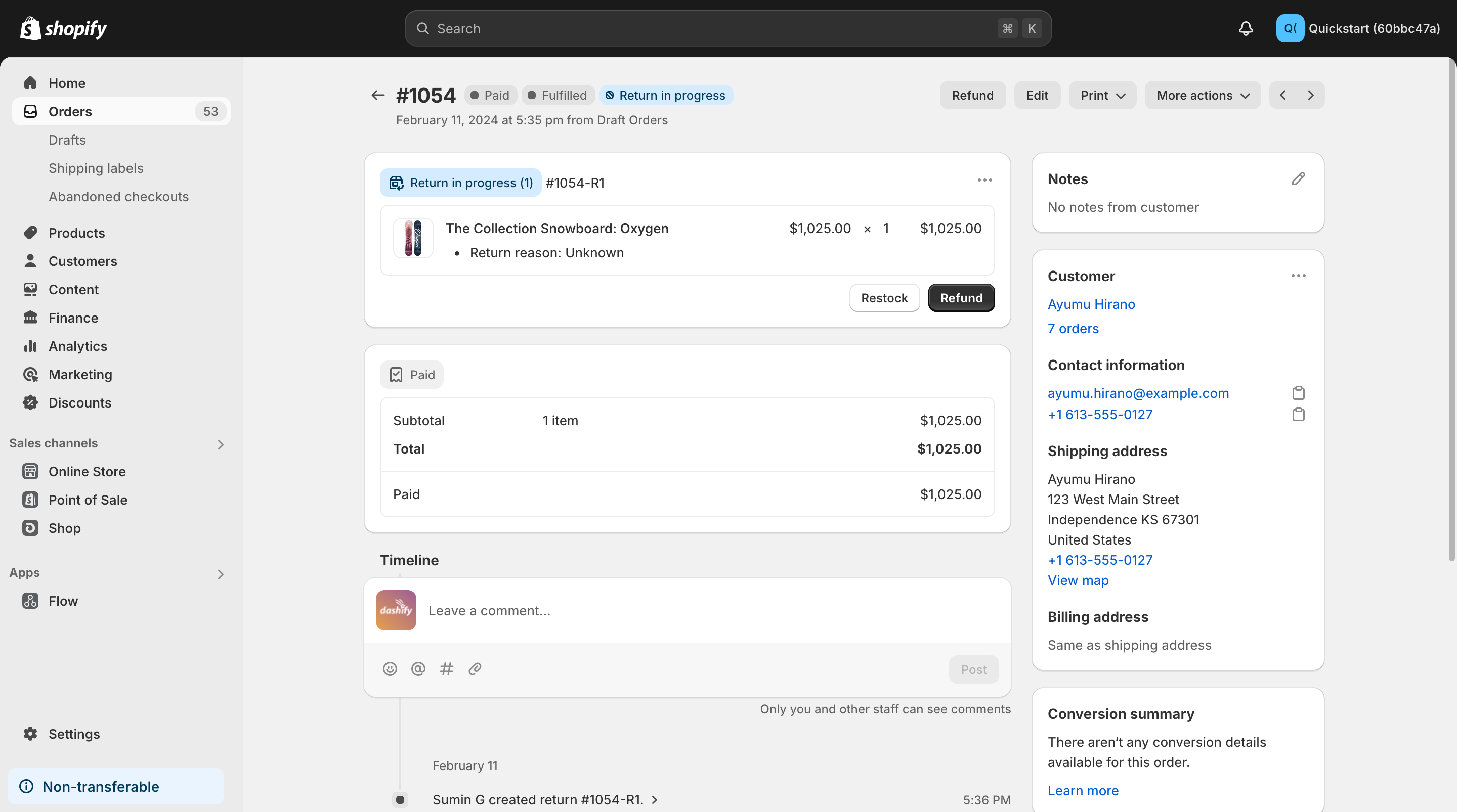
Task: Click the Ayumu Hirano customer link
Action: 1091,303
